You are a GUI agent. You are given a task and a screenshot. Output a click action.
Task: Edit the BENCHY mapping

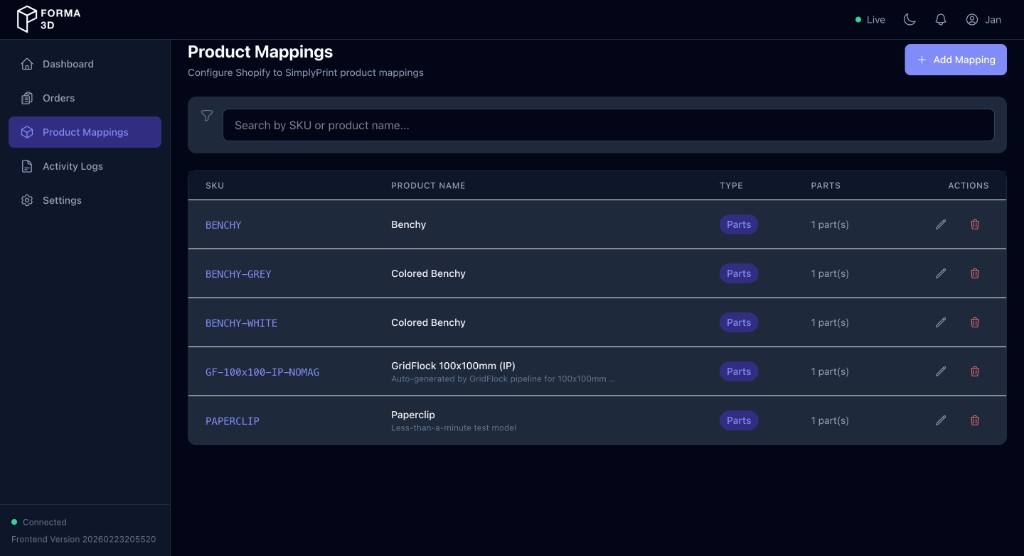[940, 224]
